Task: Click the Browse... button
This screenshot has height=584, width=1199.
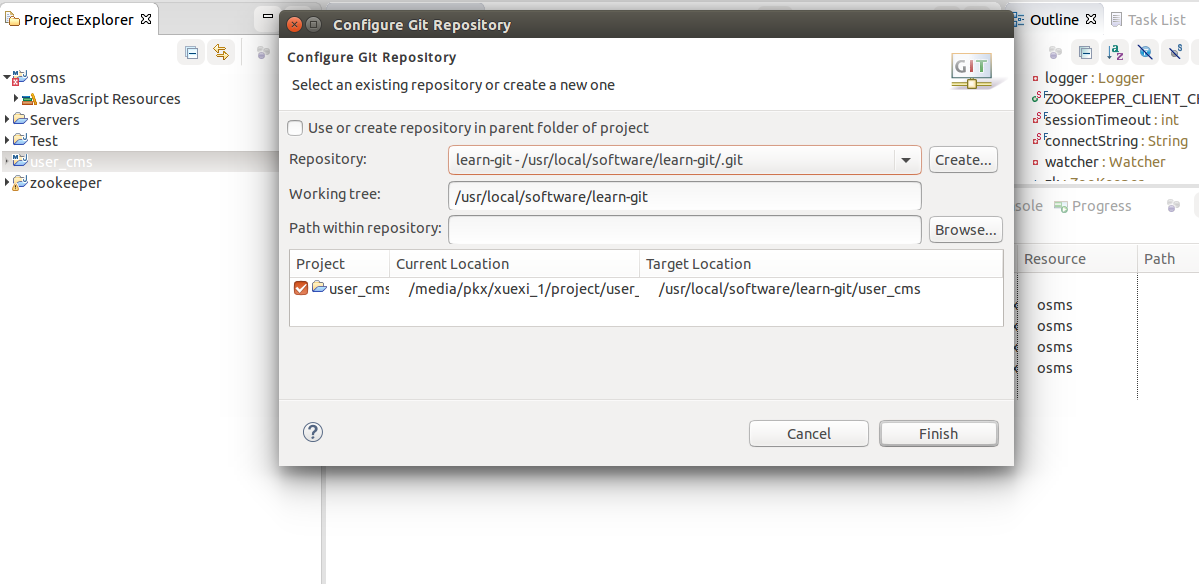Action: pos(965,230)
